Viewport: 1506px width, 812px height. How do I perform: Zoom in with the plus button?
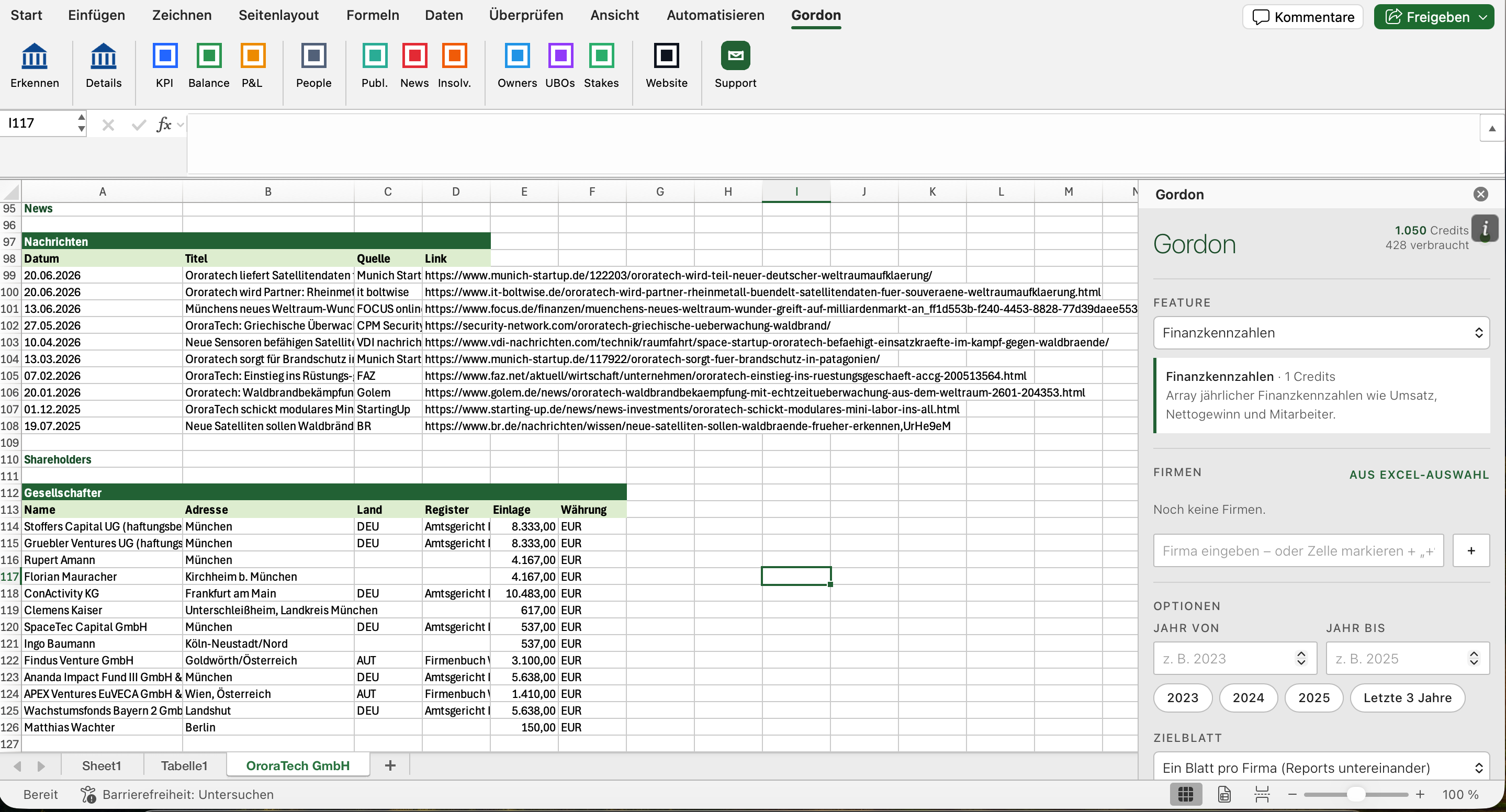1420,794
